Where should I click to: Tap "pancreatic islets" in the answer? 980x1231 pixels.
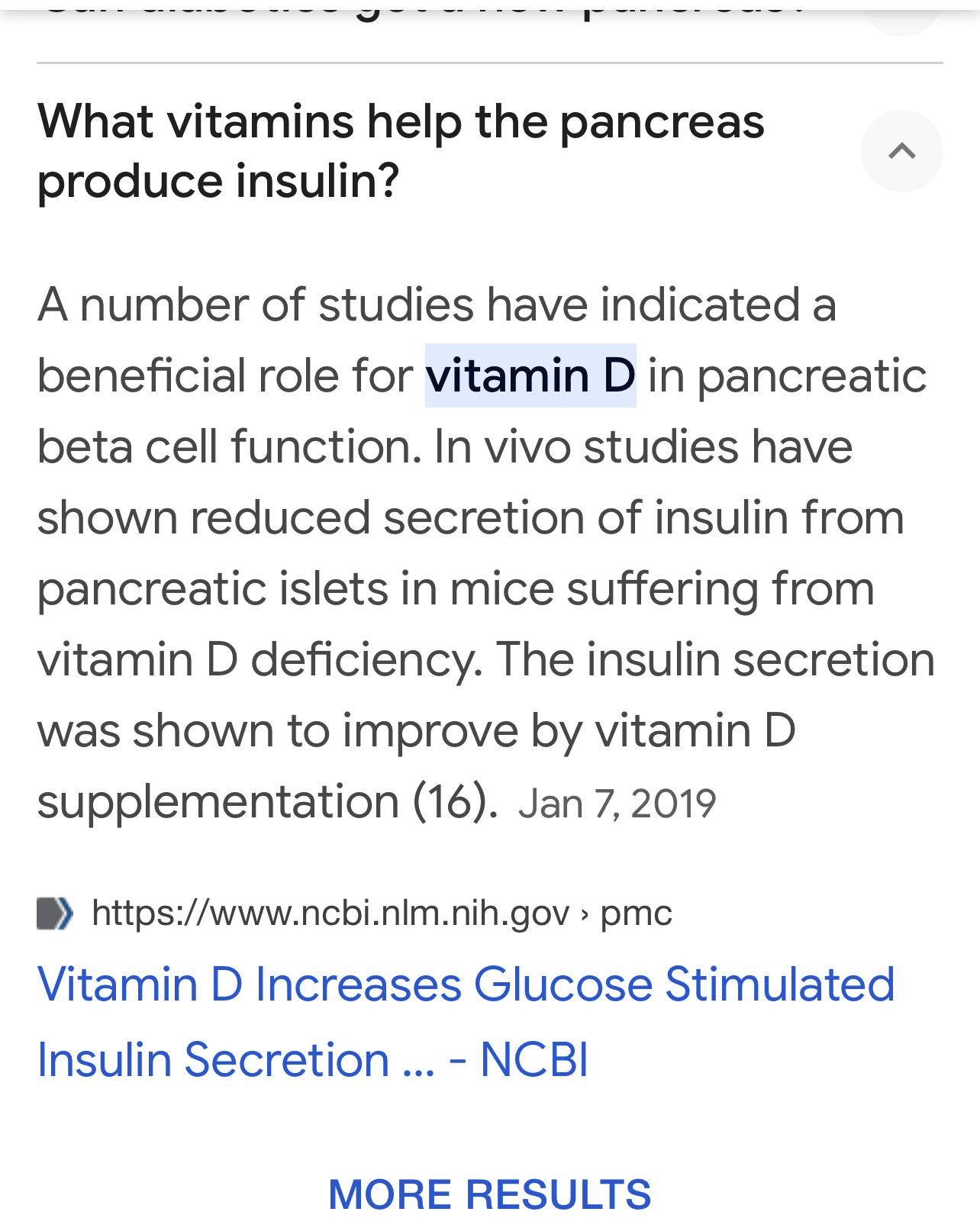point(213,589)
